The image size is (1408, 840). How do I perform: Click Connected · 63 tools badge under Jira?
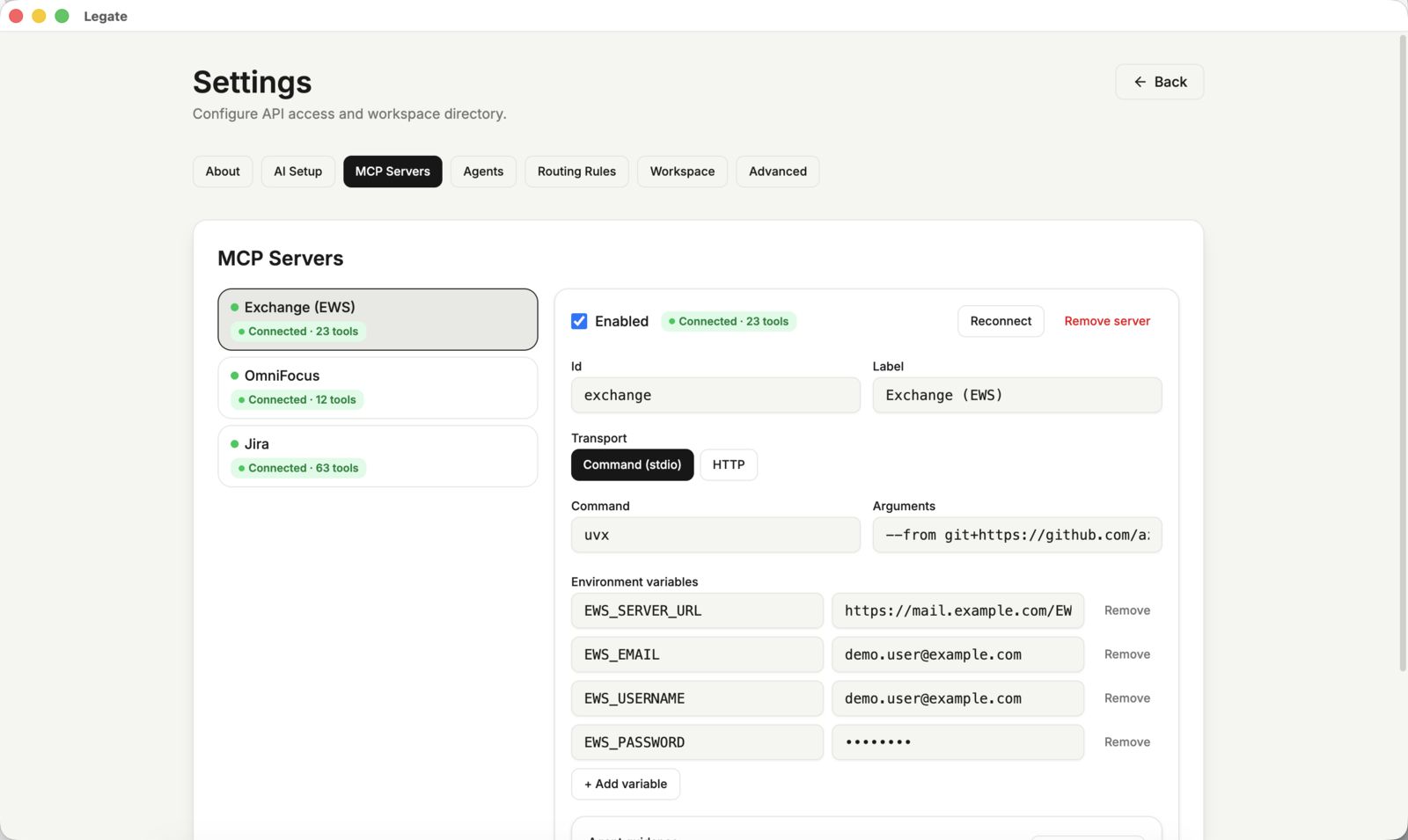(x=298, y=468)
